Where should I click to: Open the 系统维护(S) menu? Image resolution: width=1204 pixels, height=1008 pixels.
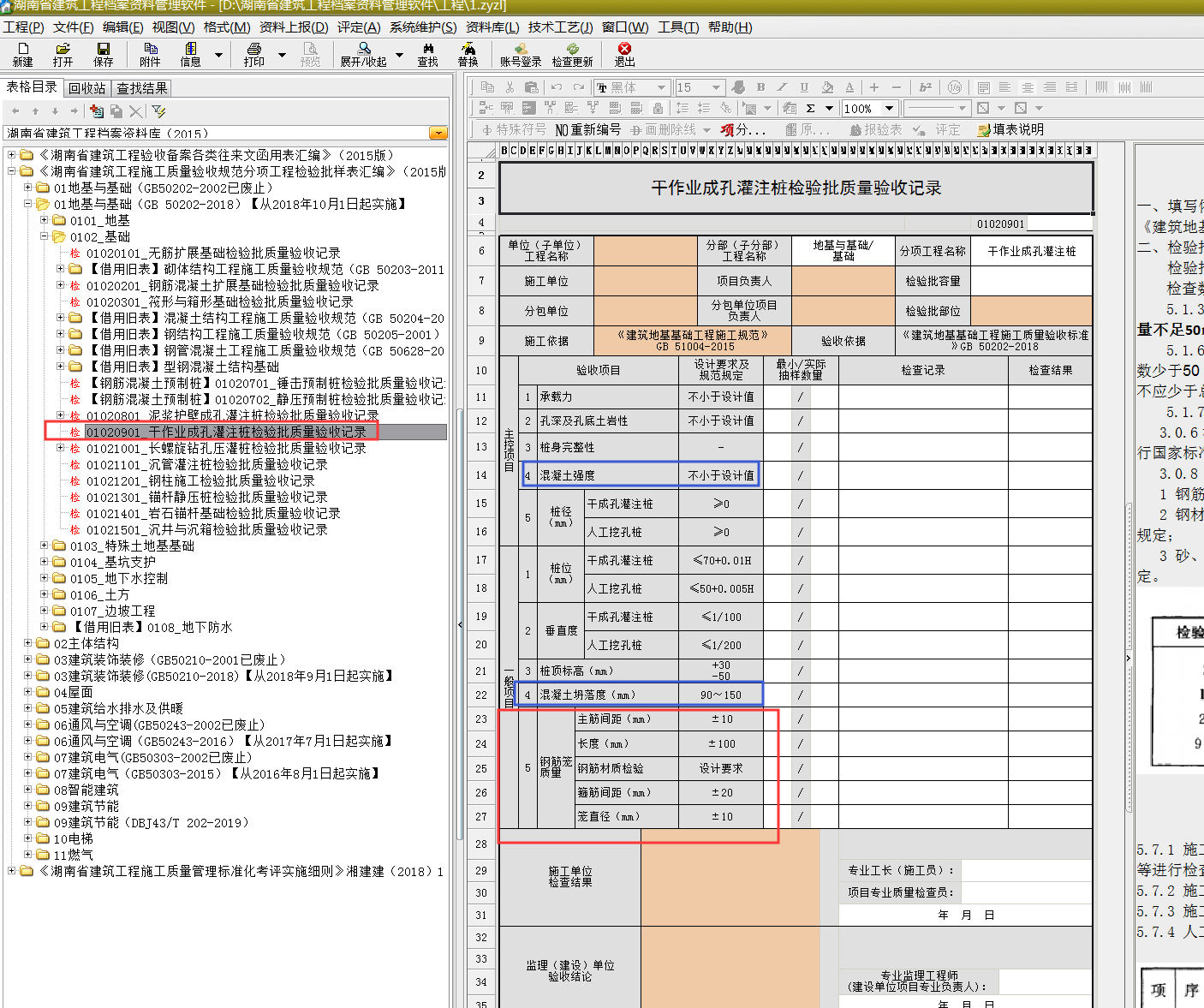[423, 27]
